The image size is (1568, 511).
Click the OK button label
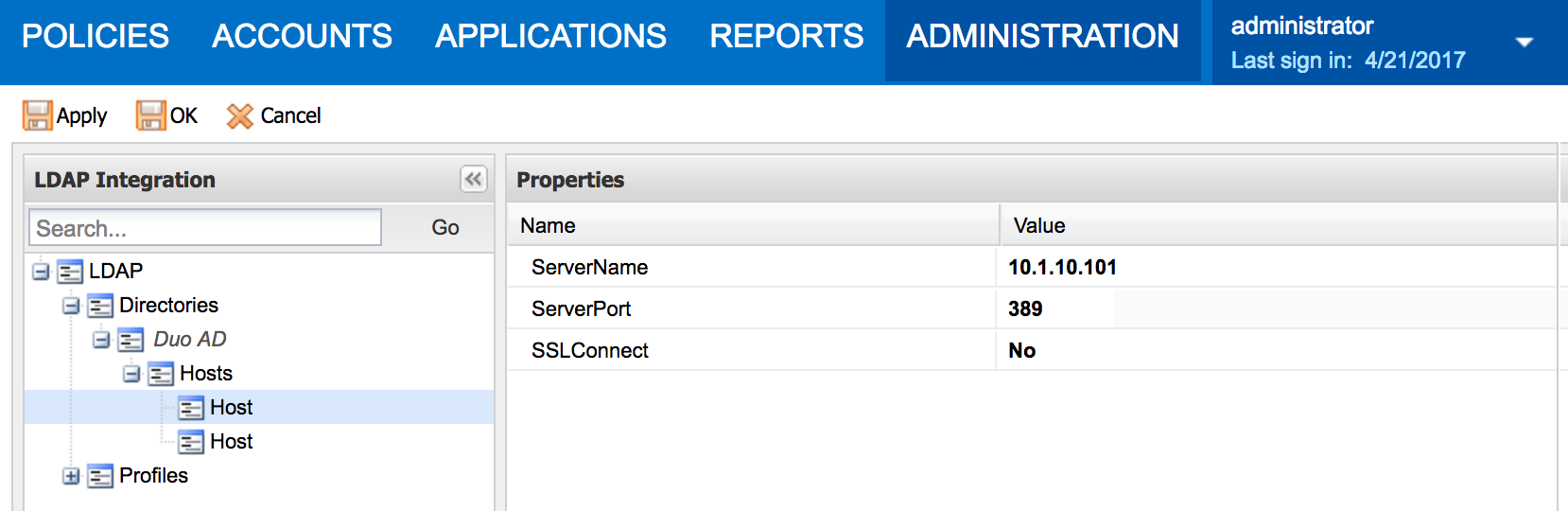(x=183, y=115)
